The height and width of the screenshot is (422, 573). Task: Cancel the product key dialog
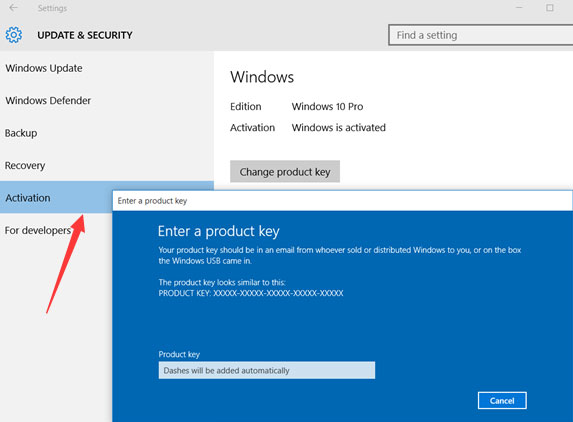click(502, 400)
